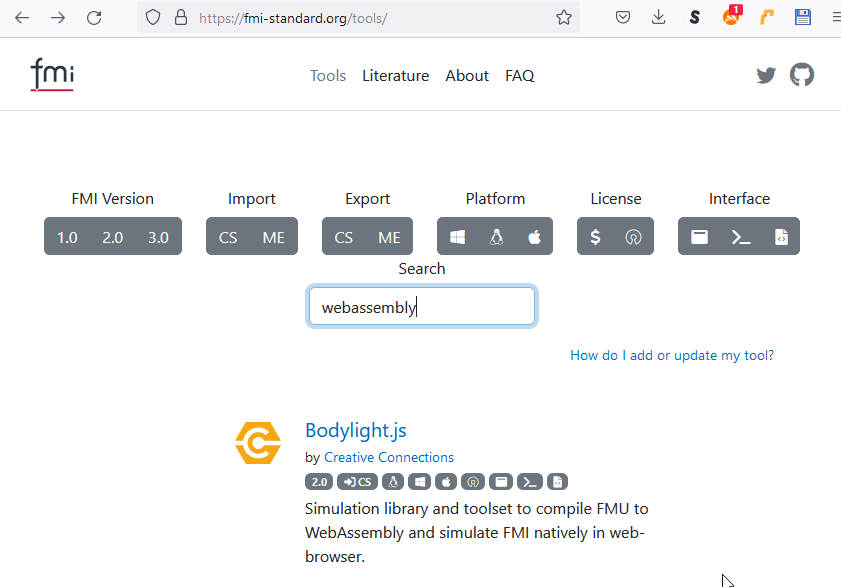Image resolution: width=841 pixels, height=587 pixels.
Task: Toggle the macOS Apple platform filter
Action: [x=534, y=237]
